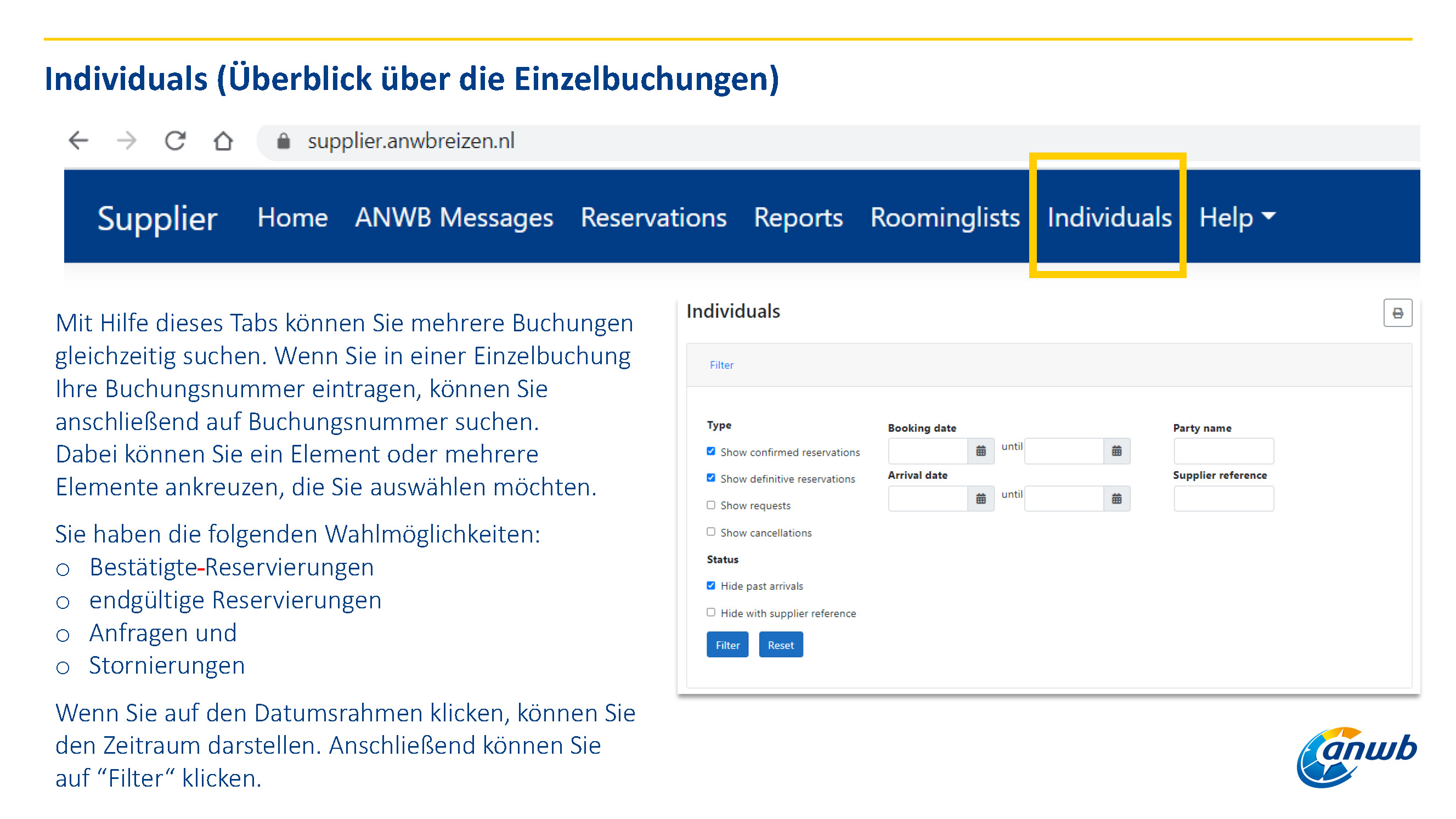Toggle Hide past arrivals checkbox
The height and width of the screenshot is (819, 1456).
pos(711,585)
